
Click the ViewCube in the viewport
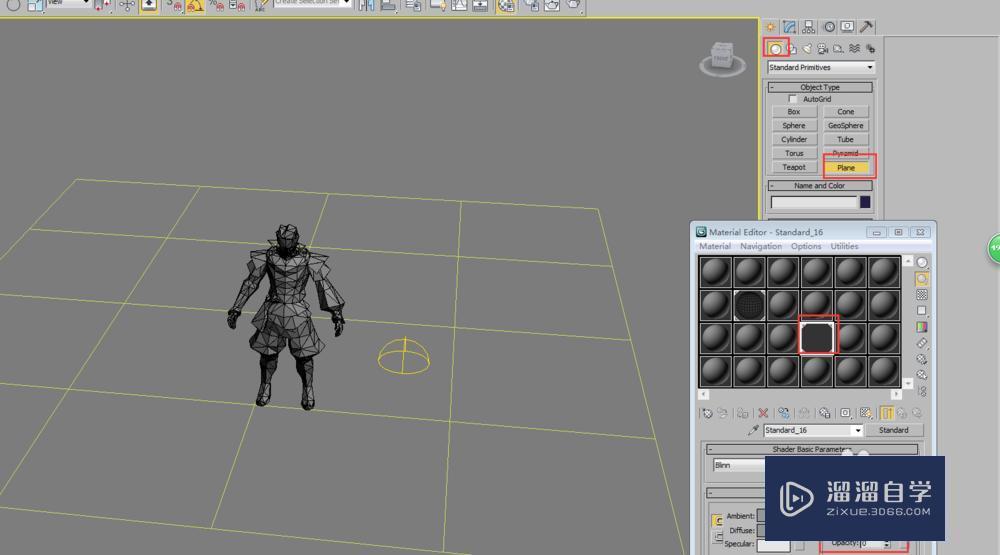pos(723,59)
